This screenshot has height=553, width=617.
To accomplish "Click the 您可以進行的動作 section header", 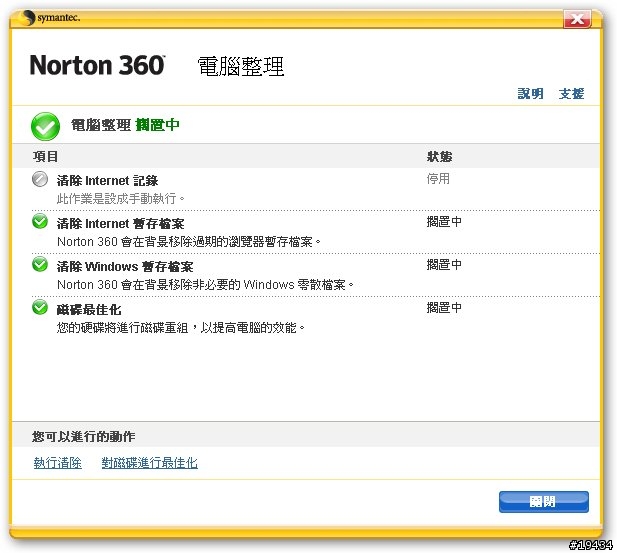I will 83,436.
